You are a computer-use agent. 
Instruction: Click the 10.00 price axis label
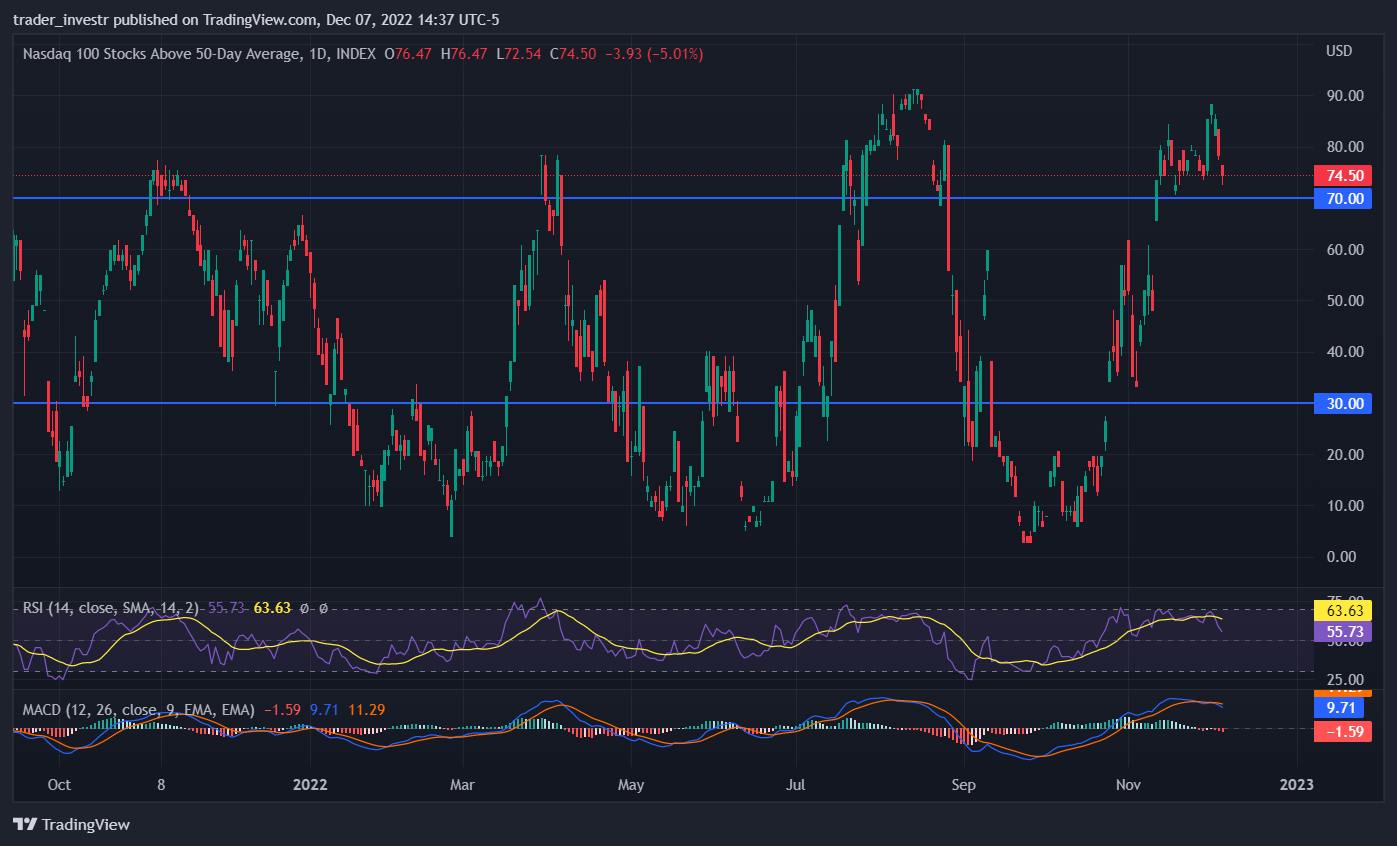1345,506
